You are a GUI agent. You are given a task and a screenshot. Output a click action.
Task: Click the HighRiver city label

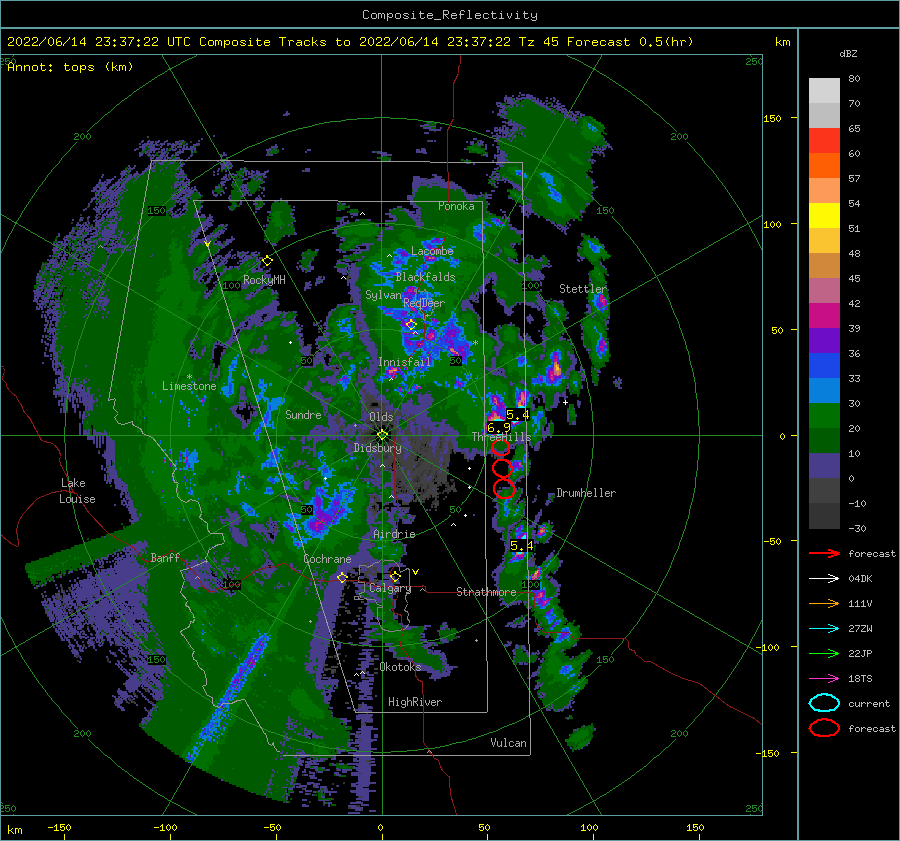(x=415, y=702)
